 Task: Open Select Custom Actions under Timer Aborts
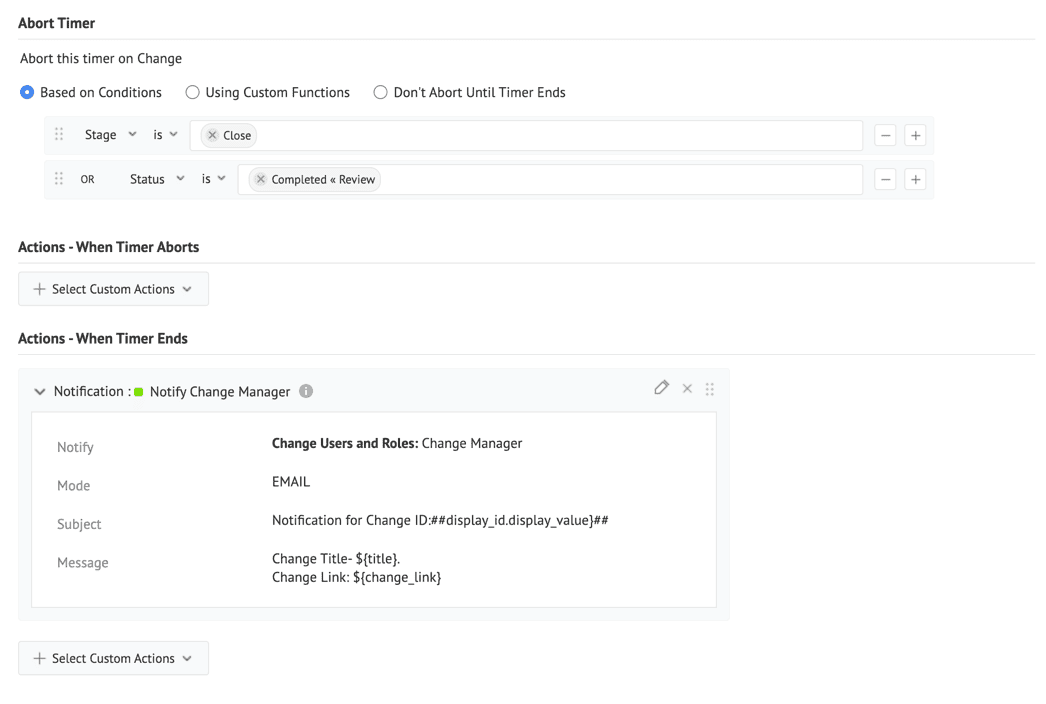coord(113,289)
